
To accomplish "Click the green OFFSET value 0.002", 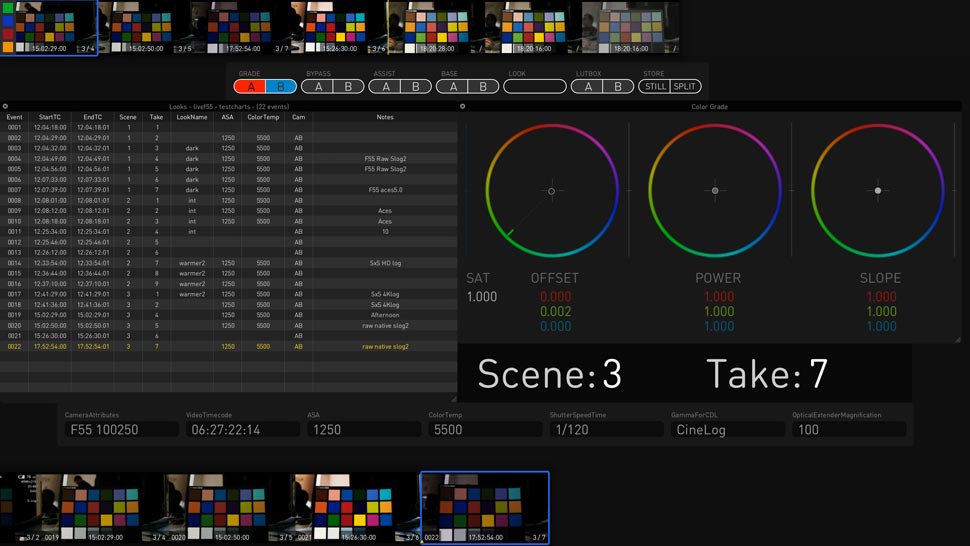I will coord(556,312).
